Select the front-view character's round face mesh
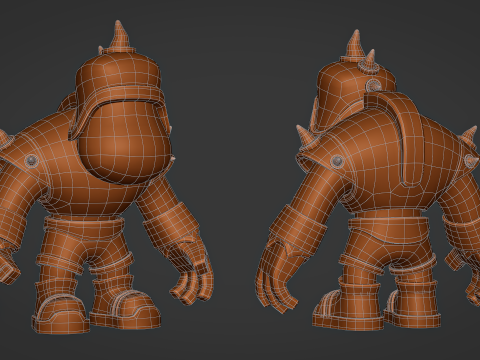The width and height of the screenshot is (480, 360). [x=125, y=143]
